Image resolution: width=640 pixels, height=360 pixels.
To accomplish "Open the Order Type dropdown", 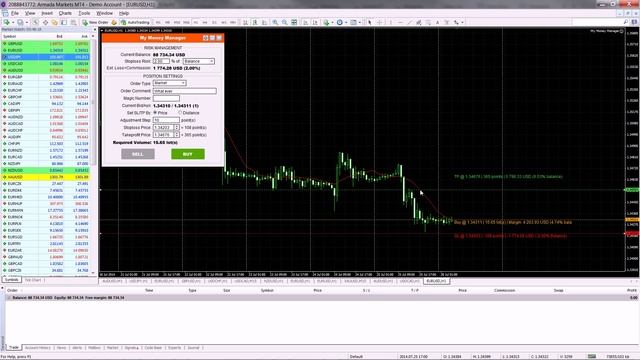I will 169,83.
